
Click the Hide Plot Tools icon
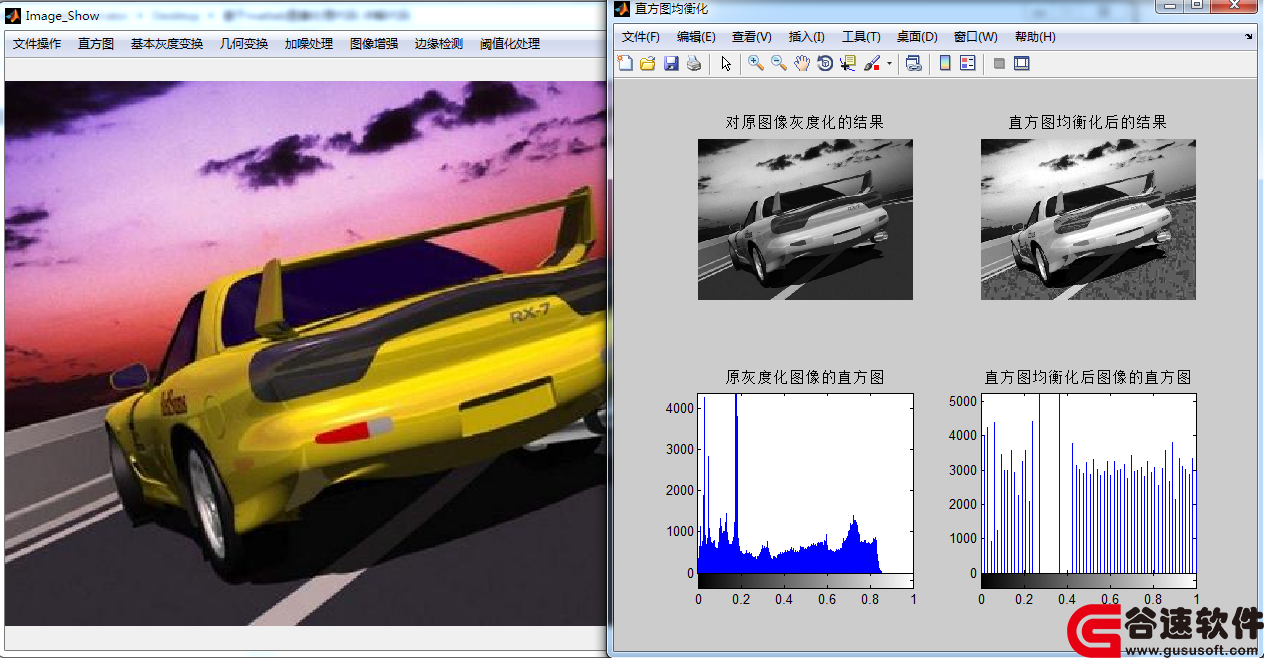tap(998, 64)
